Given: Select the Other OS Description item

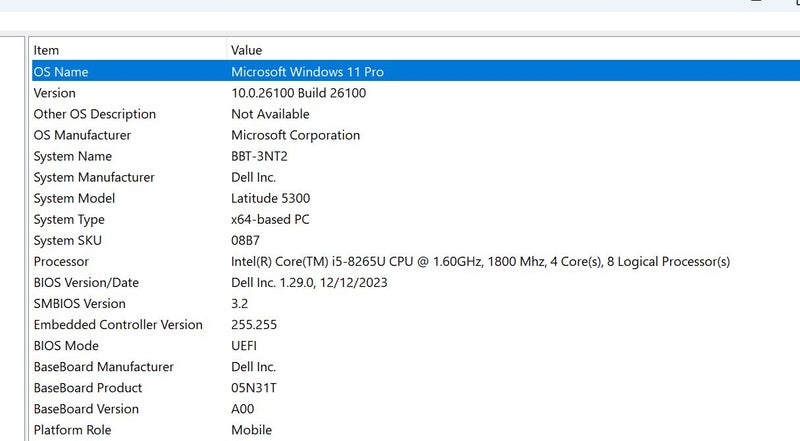Looking at the screenshot, I should pos(94,114).
